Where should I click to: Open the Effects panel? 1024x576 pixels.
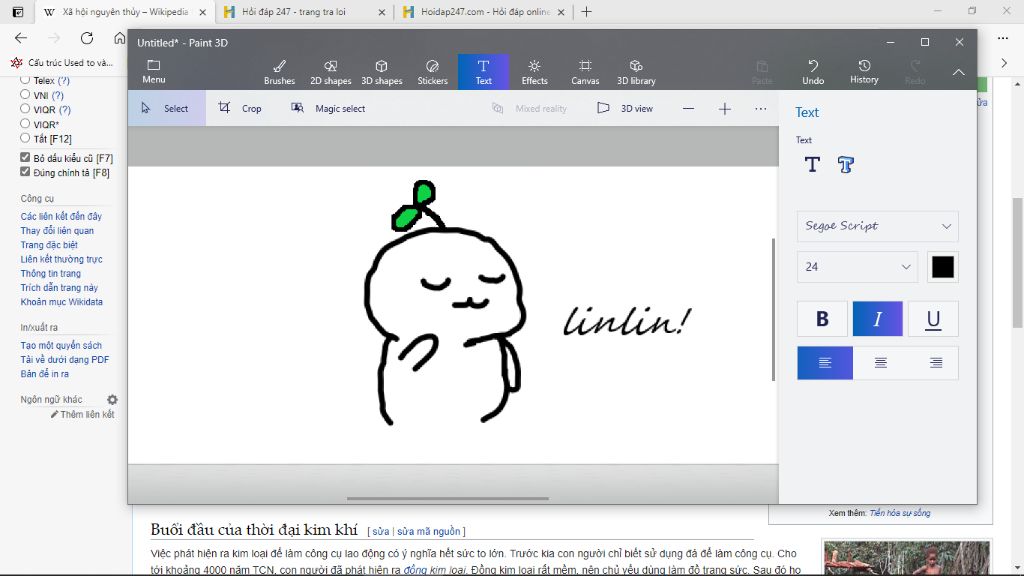(x=534, y=72)
